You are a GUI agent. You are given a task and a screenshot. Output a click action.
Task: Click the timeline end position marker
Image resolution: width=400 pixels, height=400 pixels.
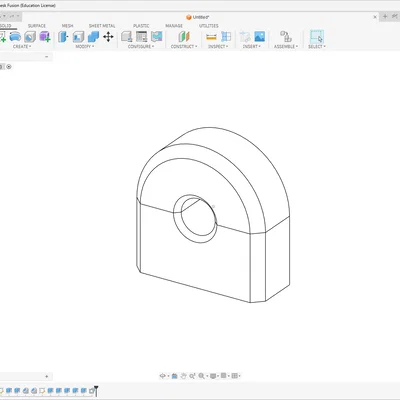pos(96,389)
